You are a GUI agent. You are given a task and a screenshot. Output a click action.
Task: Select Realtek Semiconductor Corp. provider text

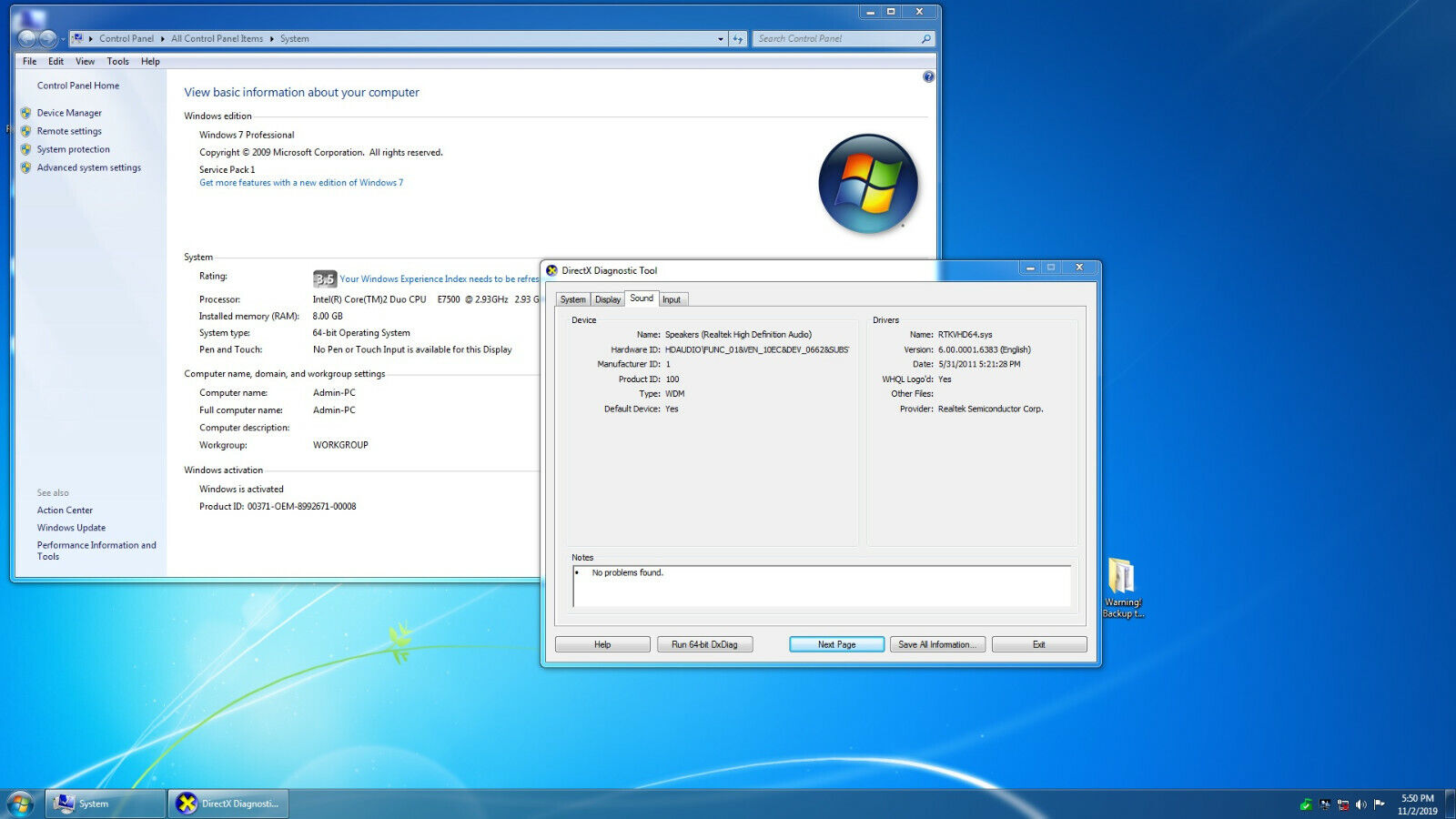[x=991, y=409]
